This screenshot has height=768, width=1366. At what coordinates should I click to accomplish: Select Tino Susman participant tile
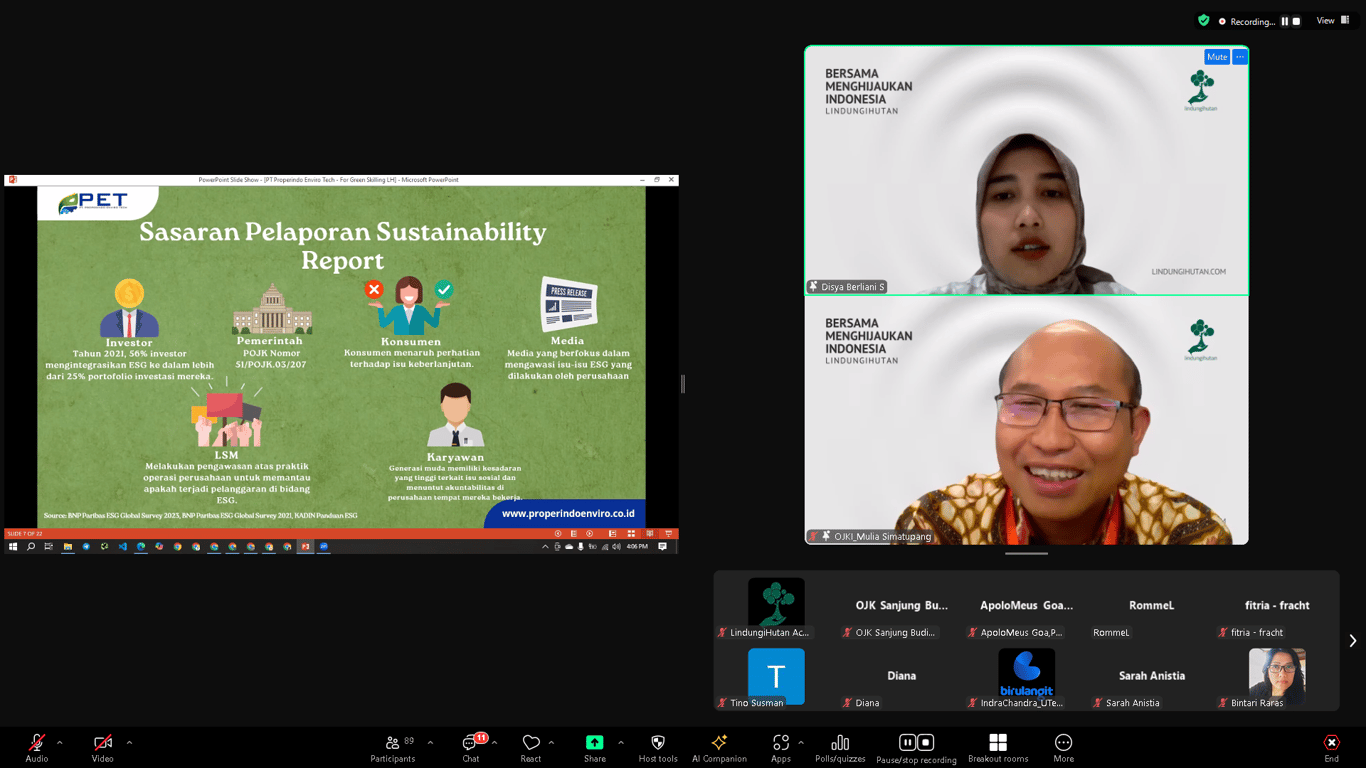[x=776, y=678]
